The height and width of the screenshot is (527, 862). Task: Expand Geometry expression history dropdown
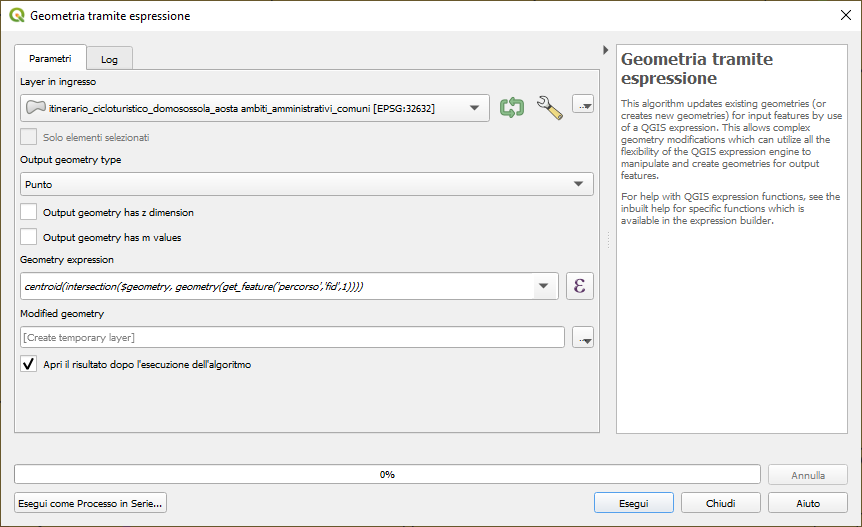point(544,286)
